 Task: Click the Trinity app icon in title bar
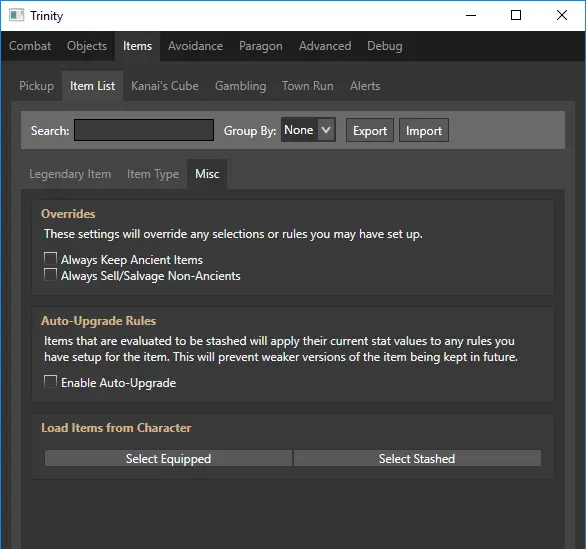16,15
